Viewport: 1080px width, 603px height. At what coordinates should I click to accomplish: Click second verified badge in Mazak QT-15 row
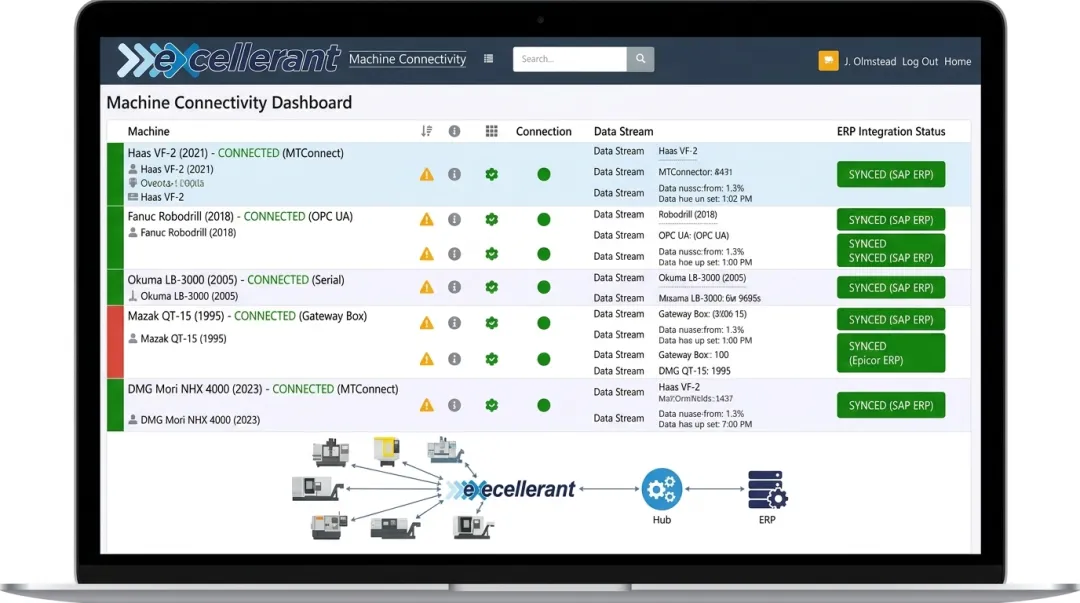click(492, 359)
